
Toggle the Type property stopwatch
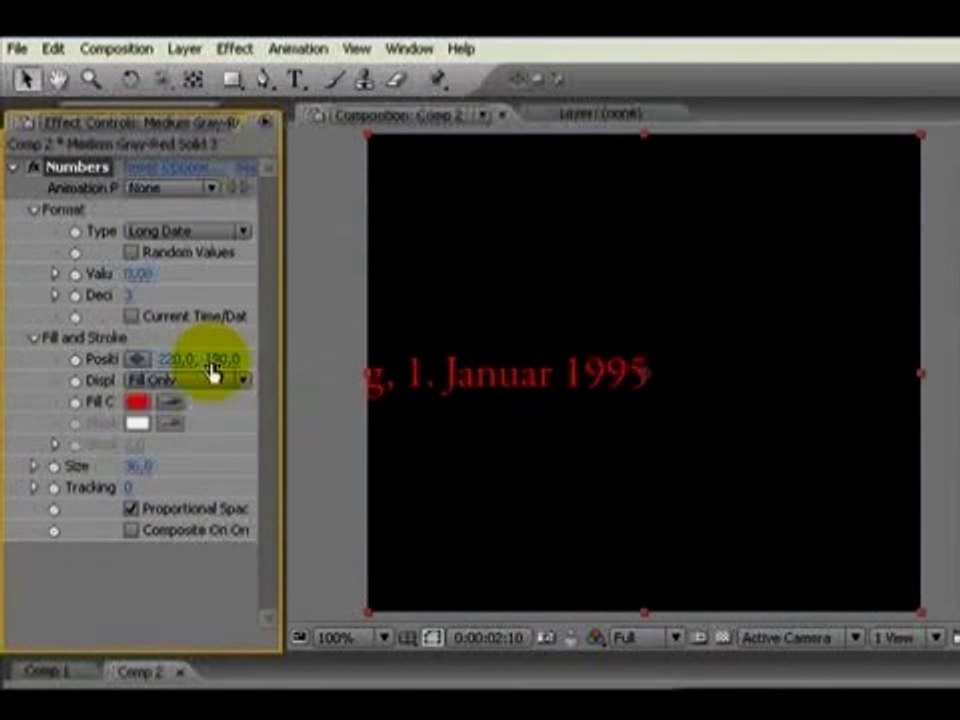[x=75, y=232]
